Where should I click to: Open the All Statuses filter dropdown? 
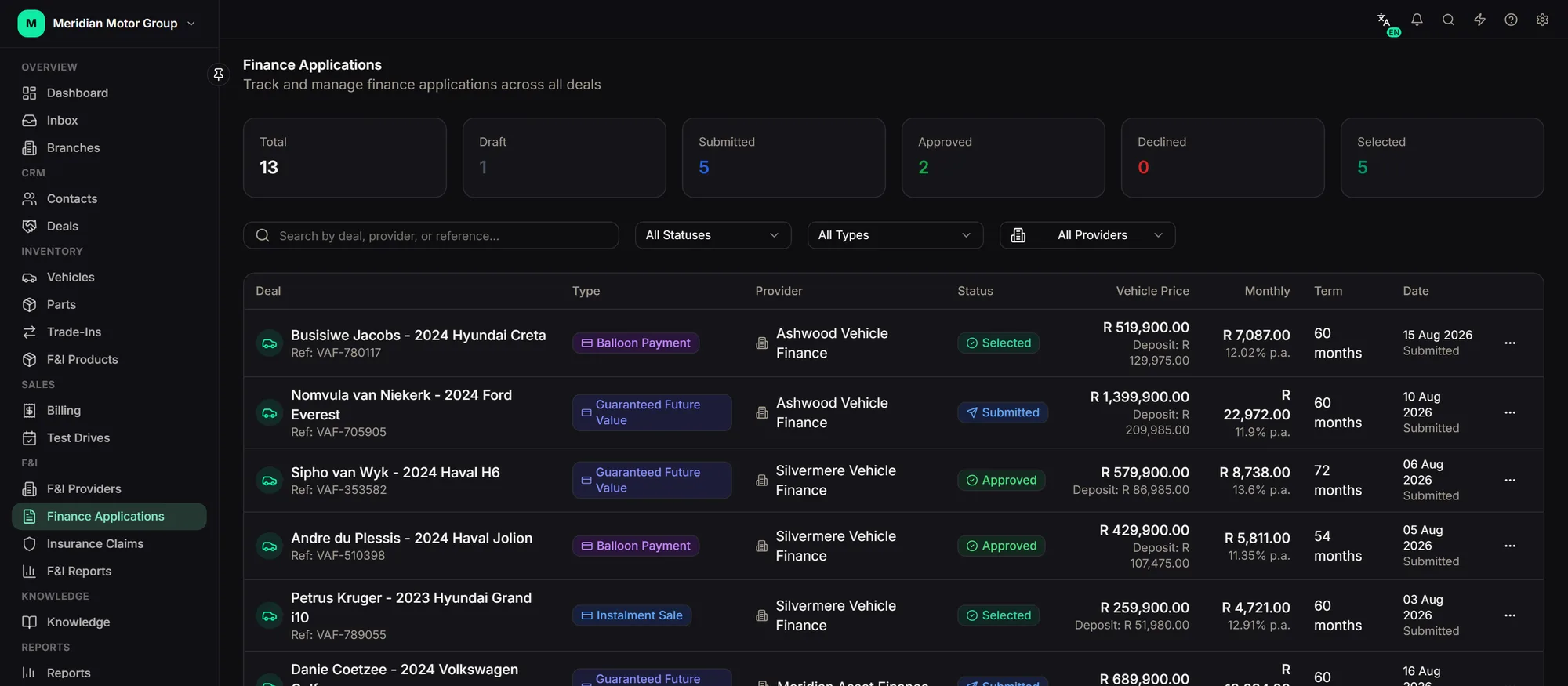pos(713,235)
